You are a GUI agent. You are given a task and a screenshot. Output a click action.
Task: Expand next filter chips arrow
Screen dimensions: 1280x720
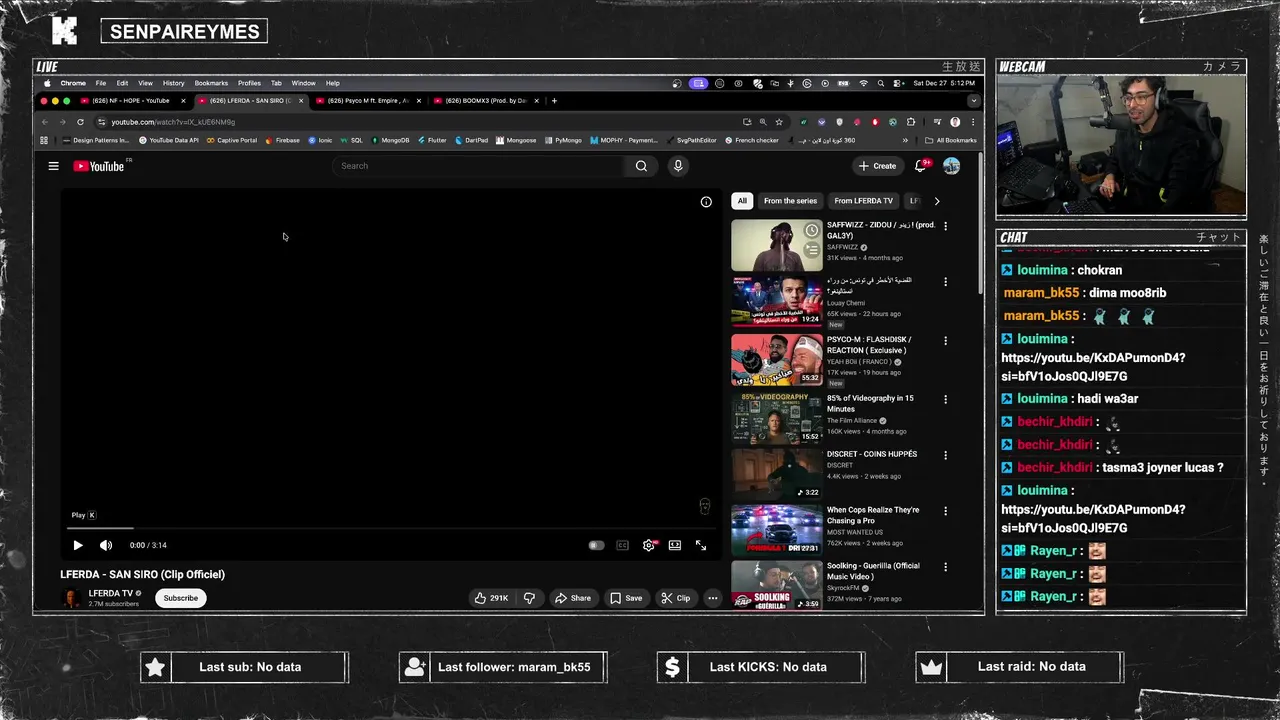(937, 201)
